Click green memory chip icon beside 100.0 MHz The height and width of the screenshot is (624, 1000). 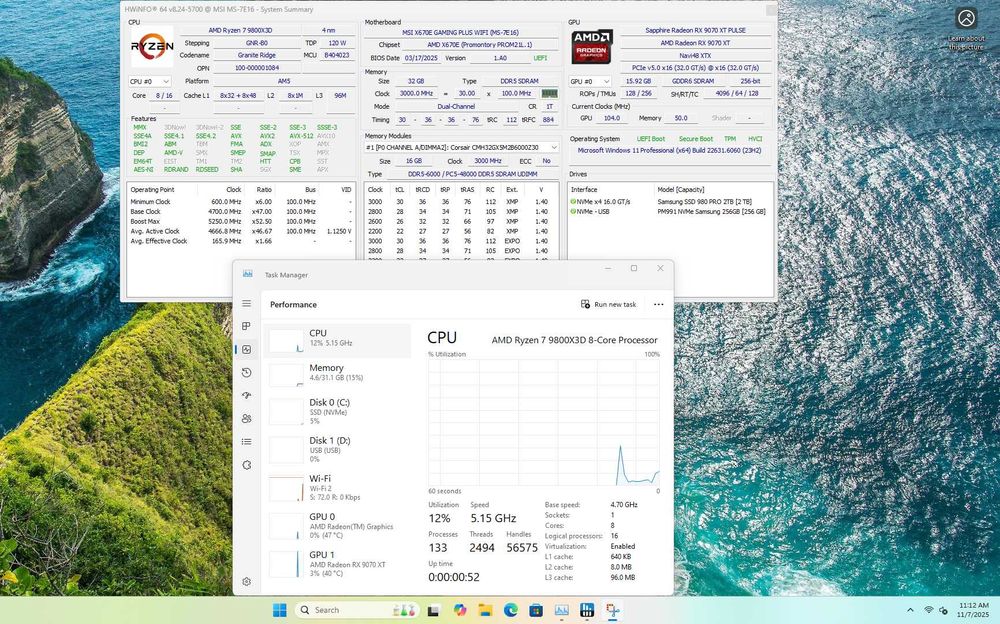(x=549, y=93)
